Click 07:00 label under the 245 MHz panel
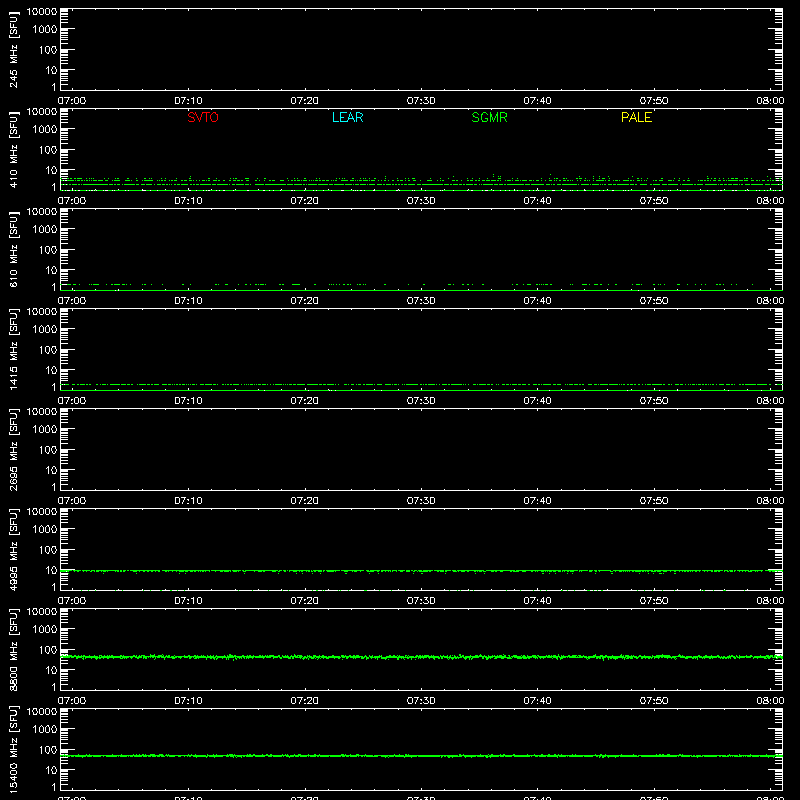 pyautogui.click(x=72, y=101)
